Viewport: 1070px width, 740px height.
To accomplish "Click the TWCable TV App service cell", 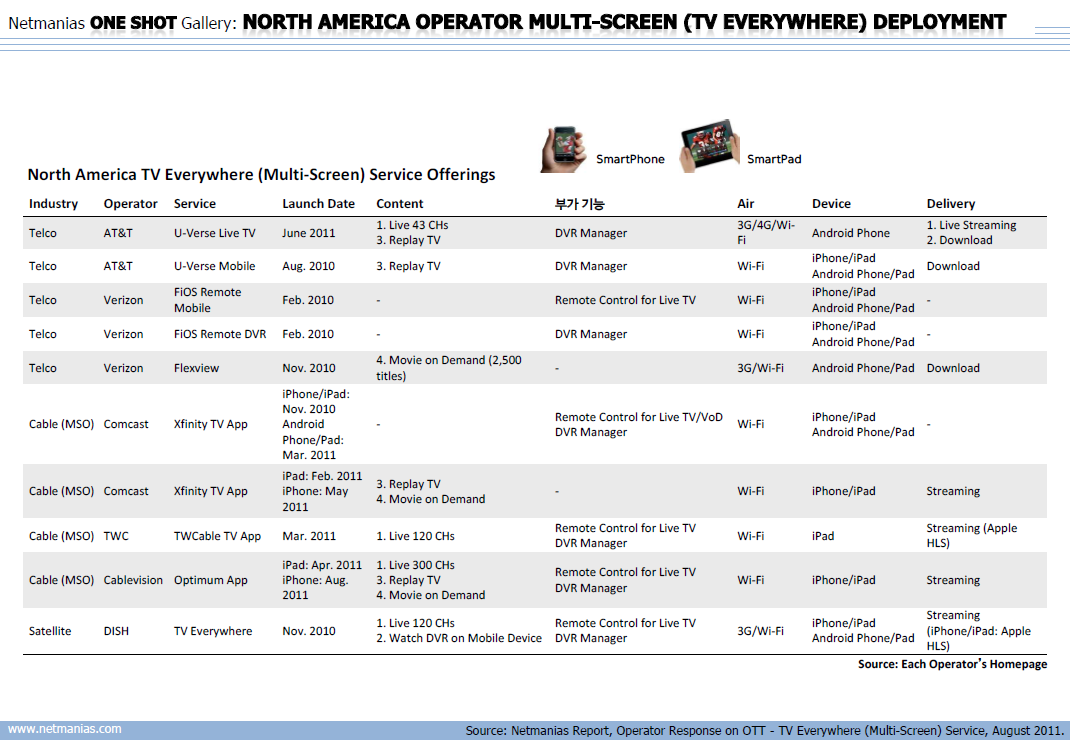I will click(217, 536).
